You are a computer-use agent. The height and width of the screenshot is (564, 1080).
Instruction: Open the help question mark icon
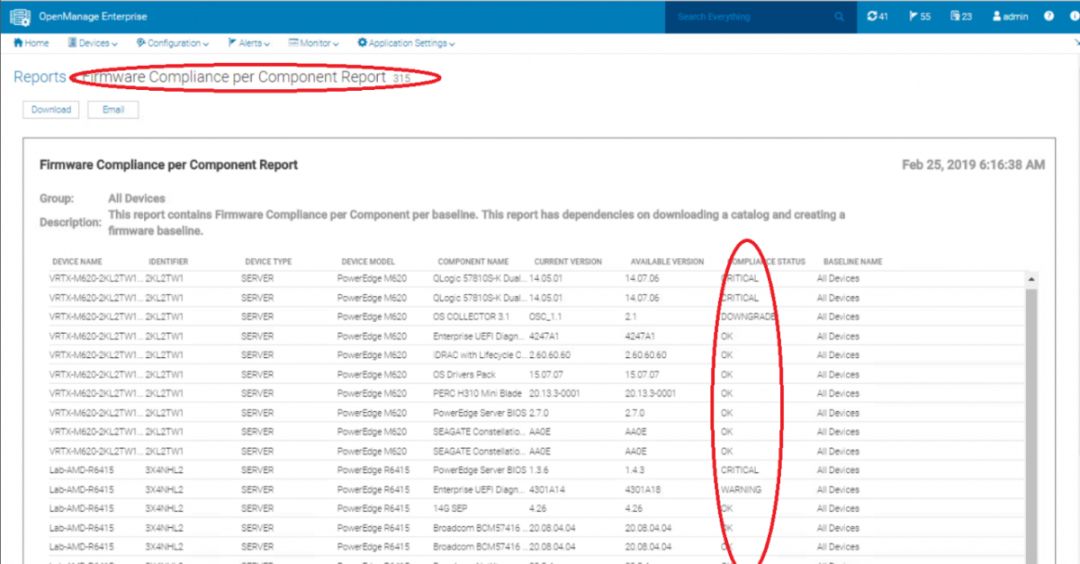[1048, 17]
